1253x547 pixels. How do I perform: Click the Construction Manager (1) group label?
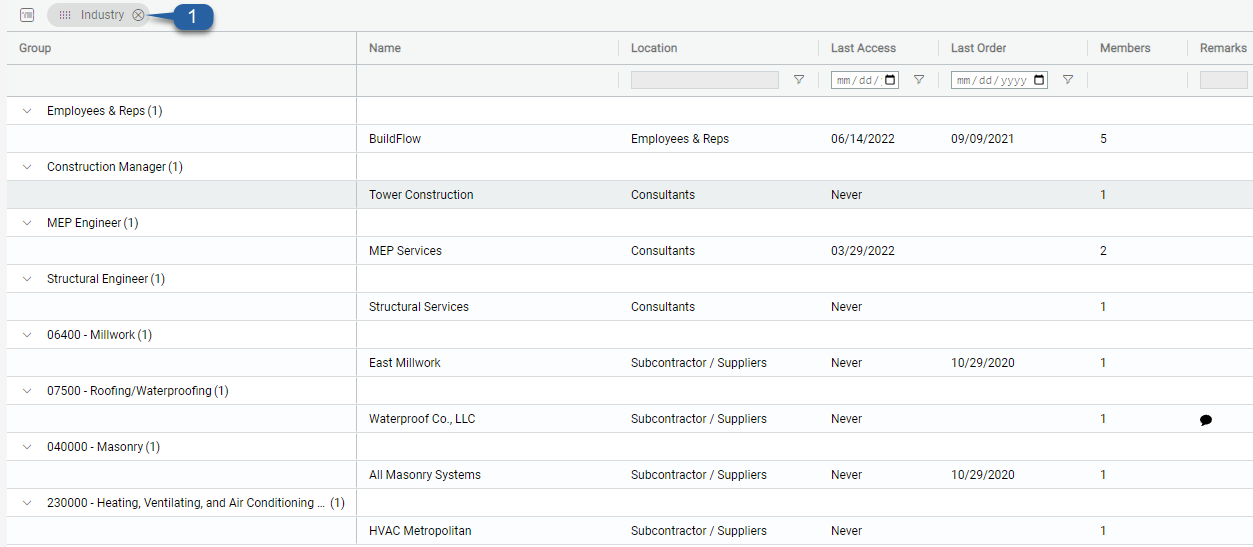(115, 167)
